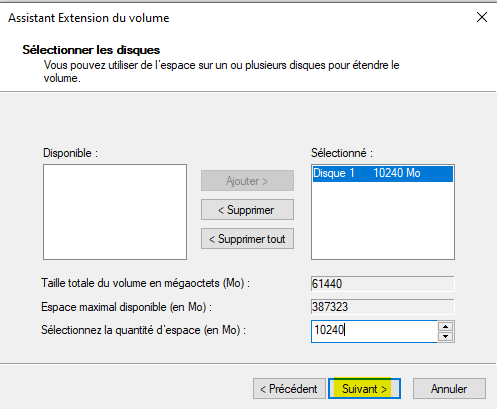Click inside the empty Disponible list box
The width and height of the screenshot is (497, 409).
click(115, 212)
